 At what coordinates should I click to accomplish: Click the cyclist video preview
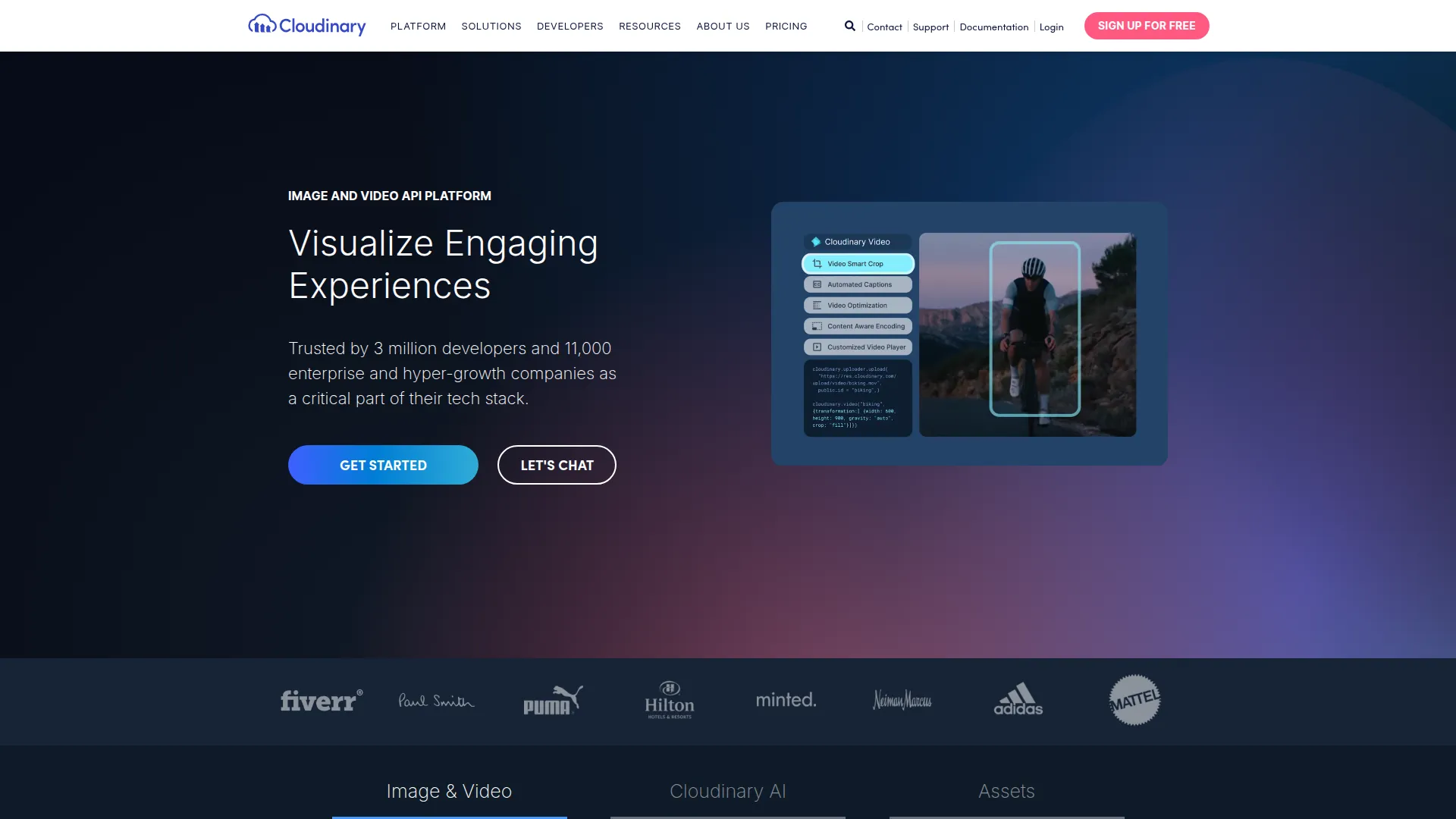1028,334
